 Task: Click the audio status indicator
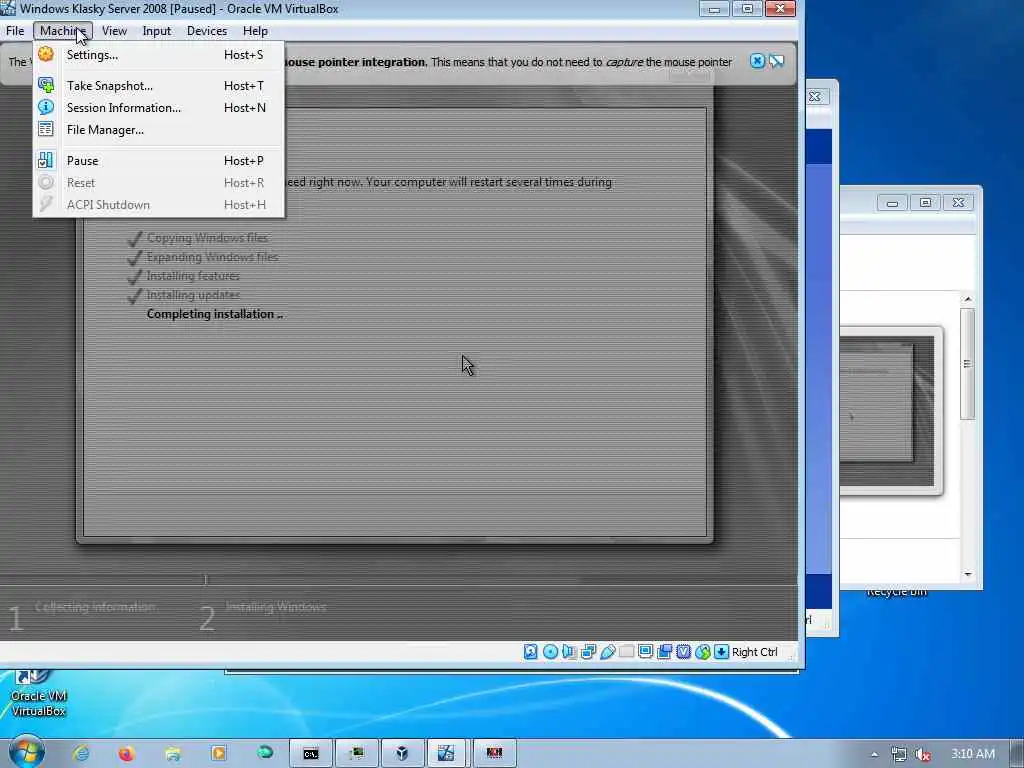569,652
